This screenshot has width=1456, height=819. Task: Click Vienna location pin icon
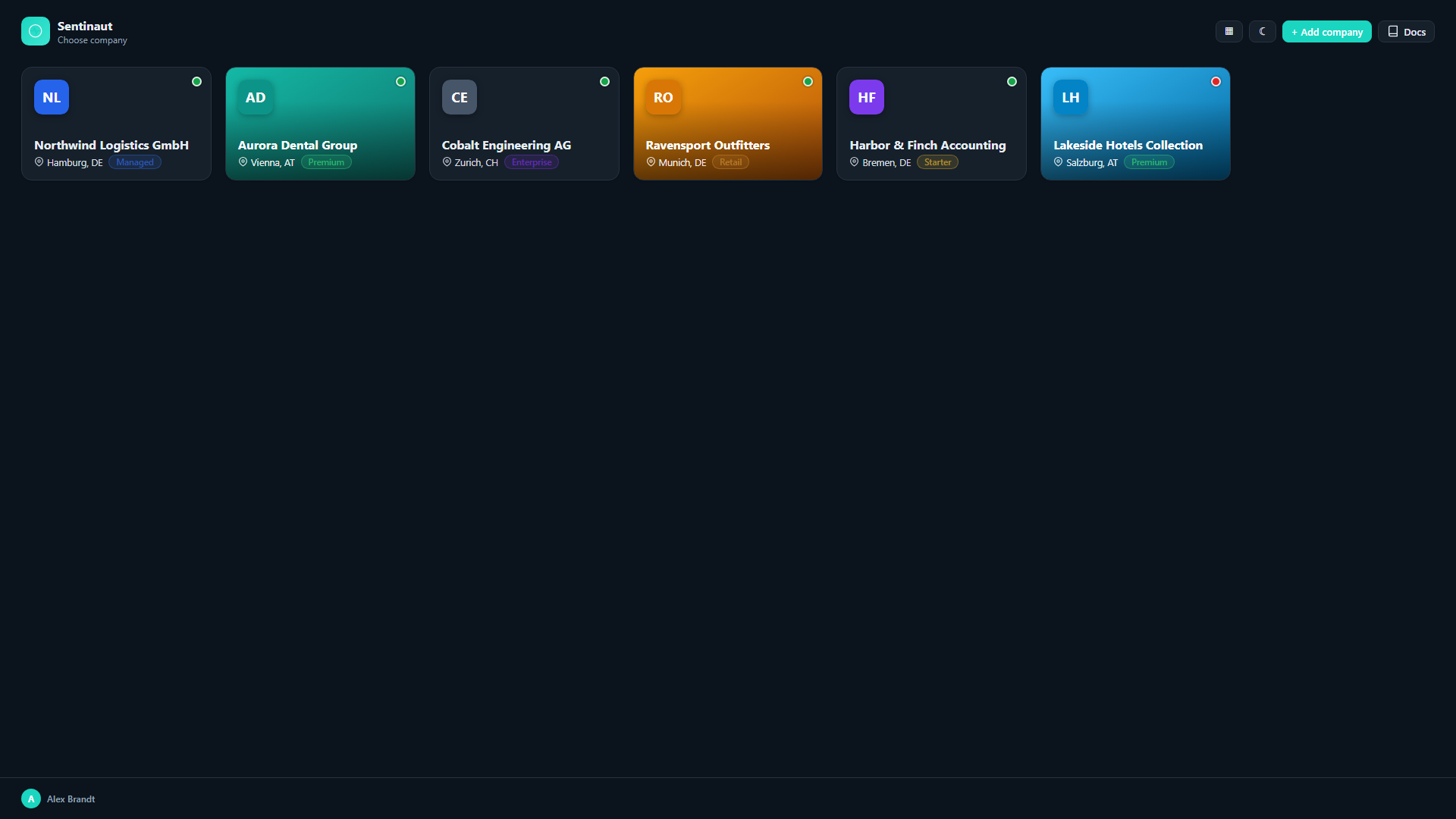(x=243, y=162)
